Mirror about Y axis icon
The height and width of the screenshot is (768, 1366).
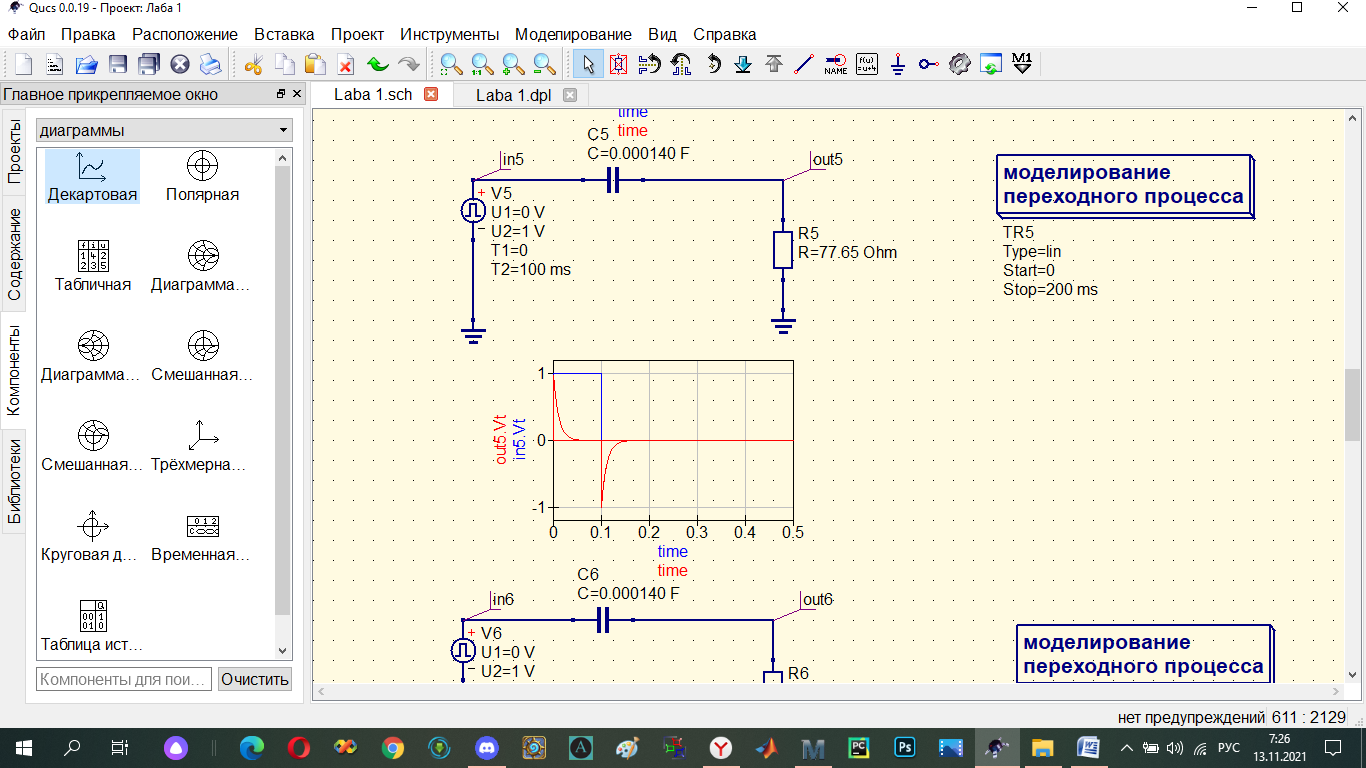[x=681, y=65]
